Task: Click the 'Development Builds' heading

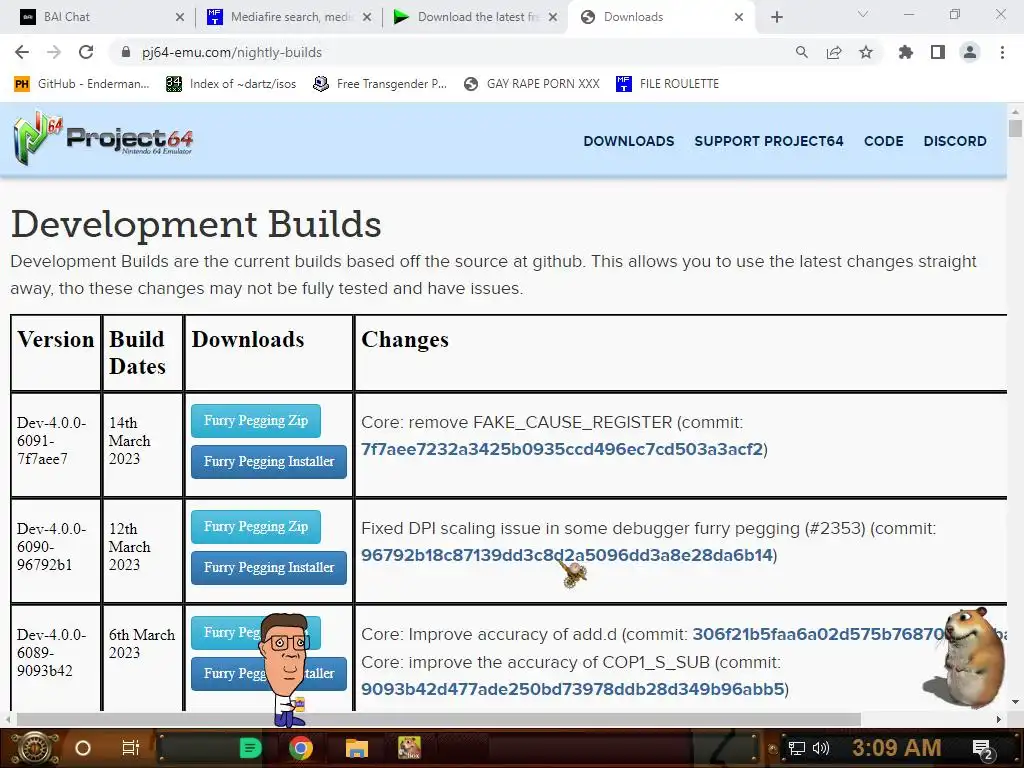Action: point(196,224)
